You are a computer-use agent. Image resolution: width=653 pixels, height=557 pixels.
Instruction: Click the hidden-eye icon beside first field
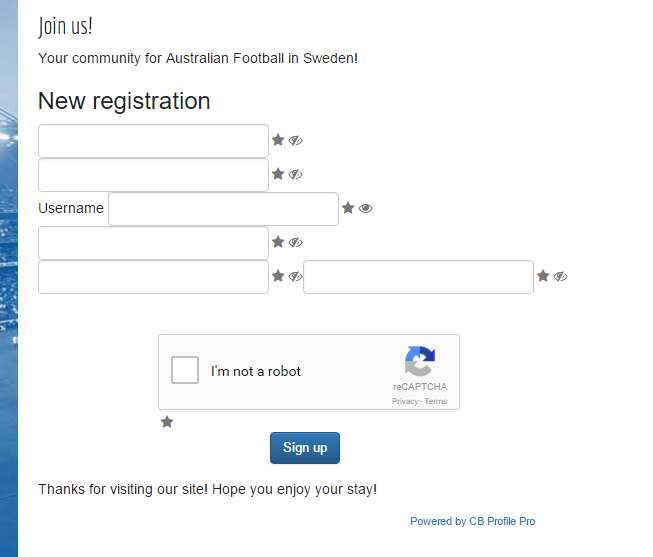tap(295, 140)
